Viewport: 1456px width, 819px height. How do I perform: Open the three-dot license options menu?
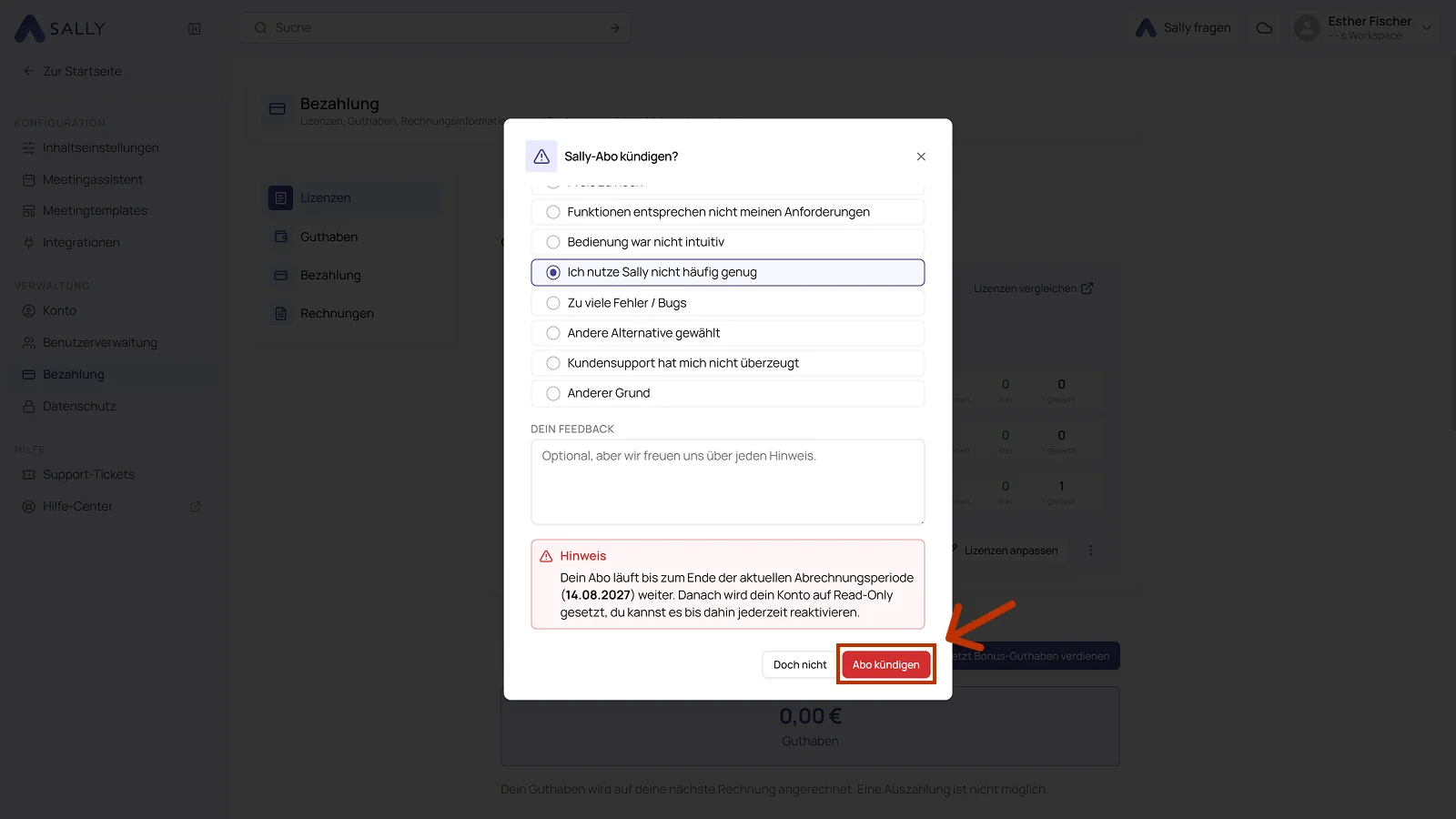click(x=1091, y=551)
